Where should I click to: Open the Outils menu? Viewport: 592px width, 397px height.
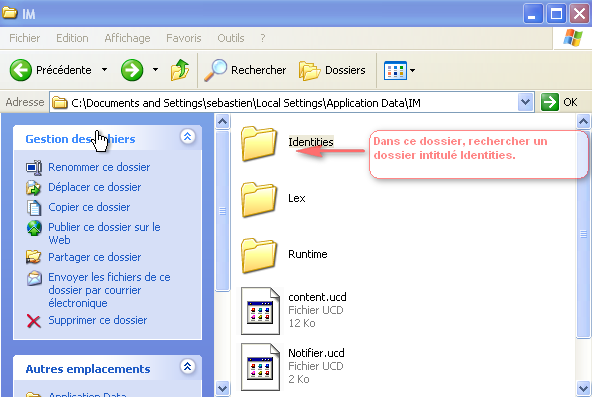(x=231, y=38)
